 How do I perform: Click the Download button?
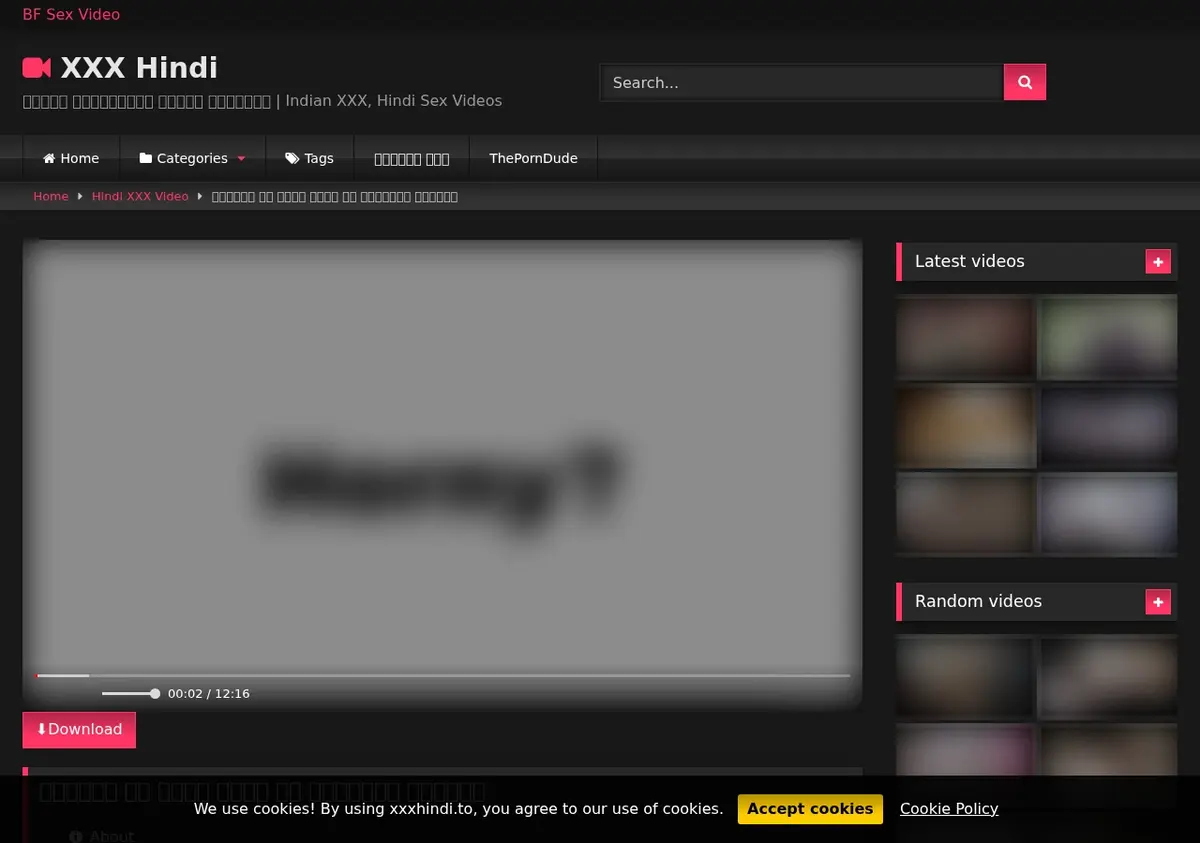(79, 729)
